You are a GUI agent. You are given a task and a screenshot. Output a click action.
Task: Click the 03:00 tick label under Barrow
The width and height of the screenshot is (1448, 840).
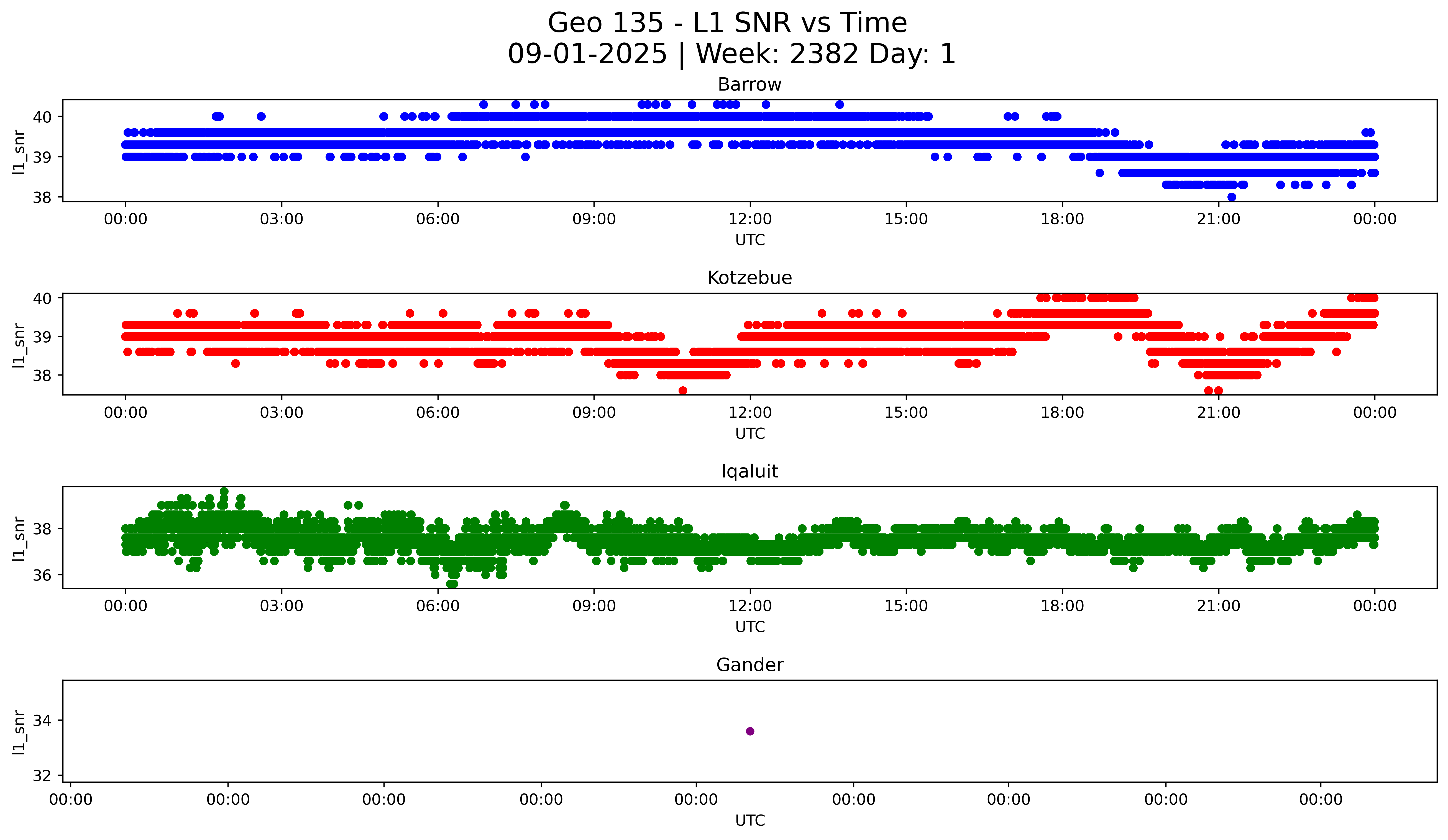click(281, 219)
